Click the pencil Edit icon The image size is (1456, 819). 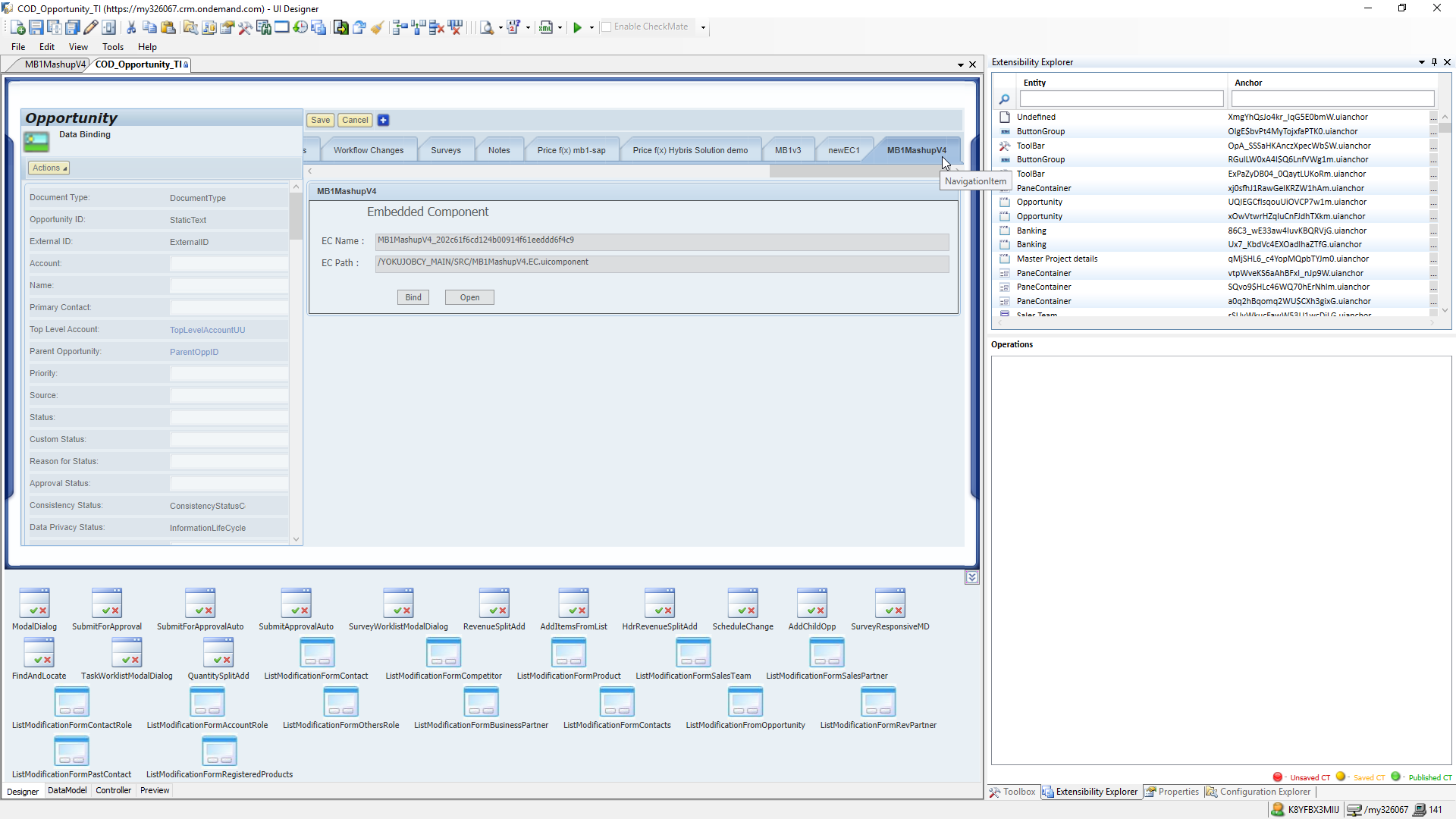(90, 27)
